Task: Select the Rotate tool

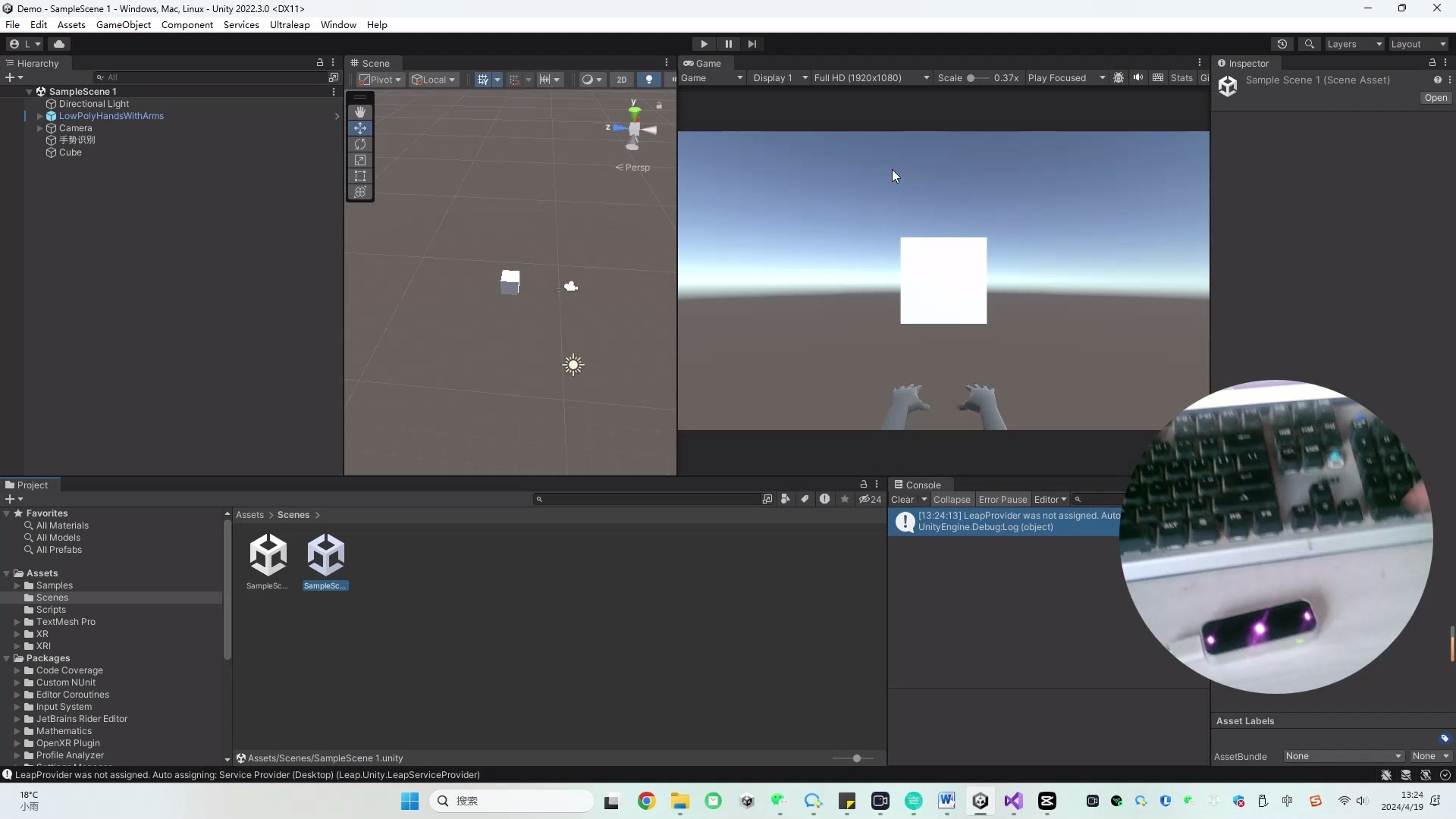Action: pyautogui.click(x=360, y=144)
